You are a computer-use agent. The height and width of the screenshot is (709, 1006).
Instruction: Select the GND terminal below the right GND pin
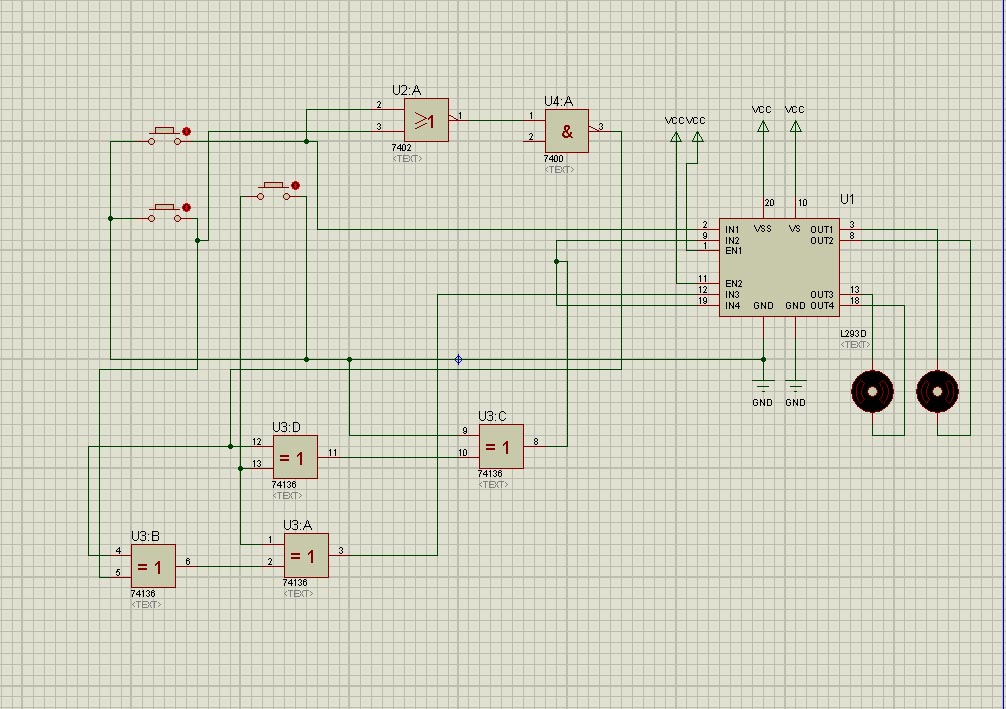(795, 386)
